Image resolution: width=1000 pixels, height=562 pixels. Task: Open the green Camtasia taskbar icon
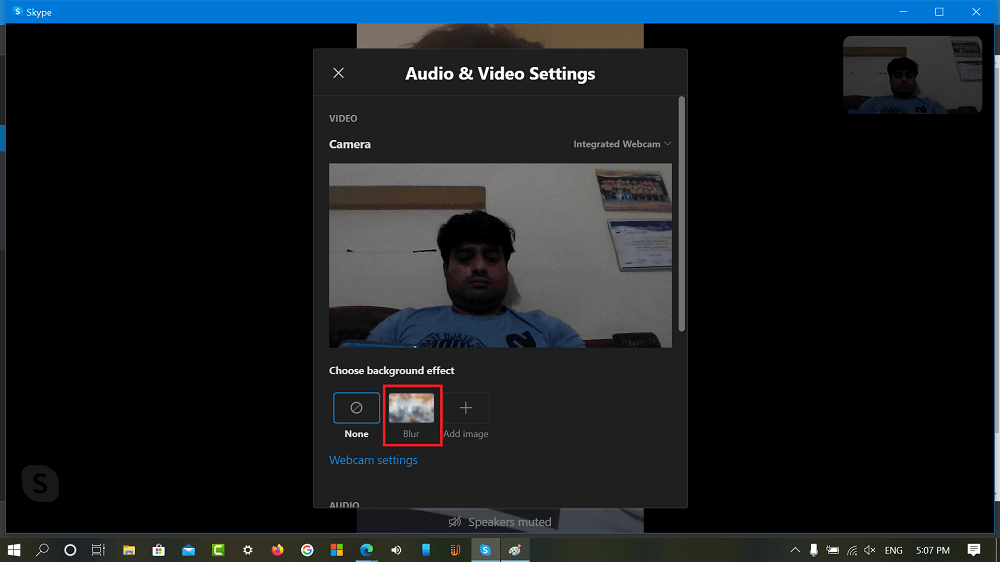[x=218, y=550]
